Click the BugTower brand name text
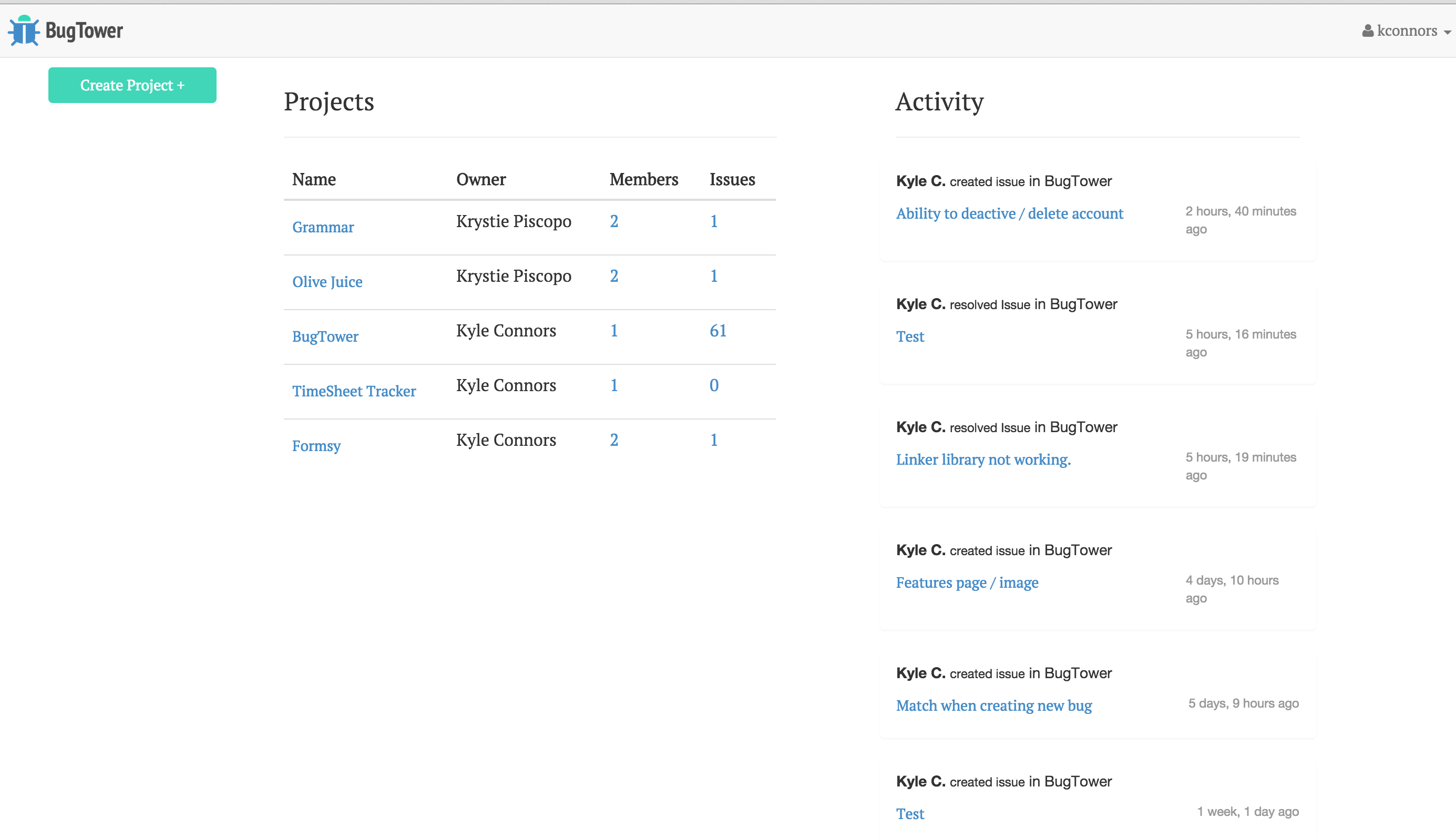This screenshot has width=1456, height=838. (84, 30)
